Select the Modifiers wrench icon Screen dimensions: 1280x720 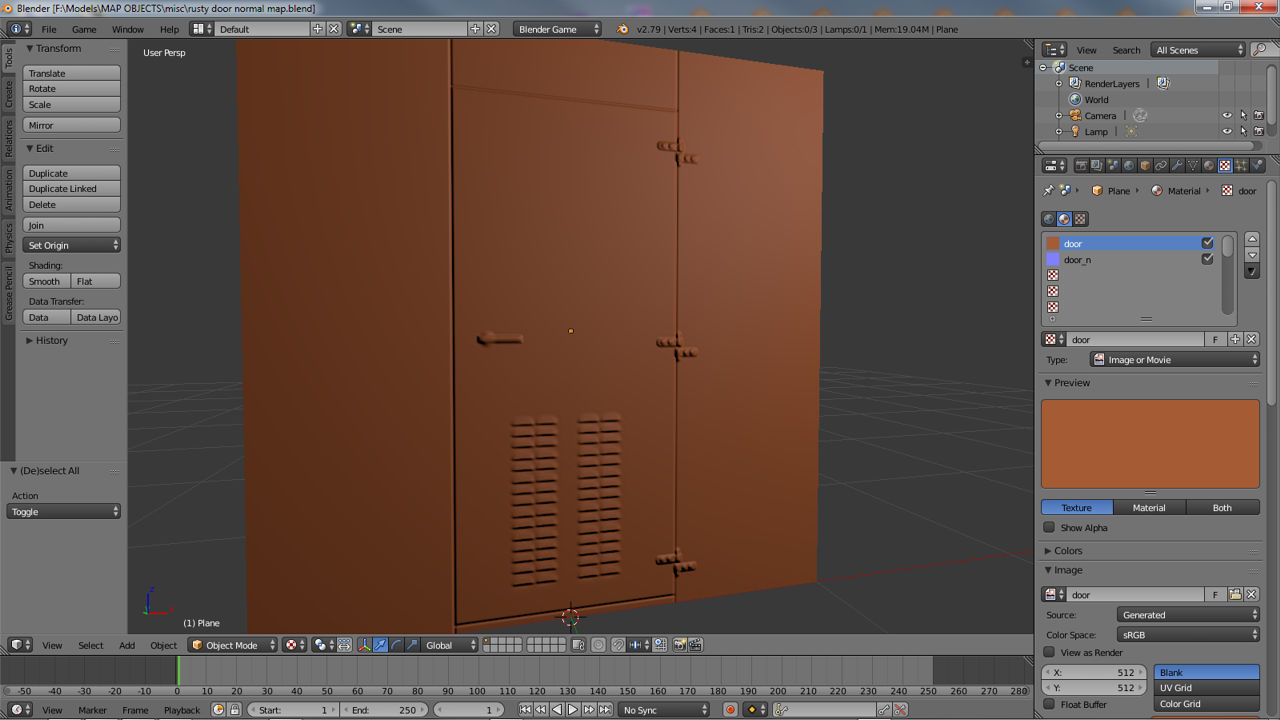click(1178, 165)
